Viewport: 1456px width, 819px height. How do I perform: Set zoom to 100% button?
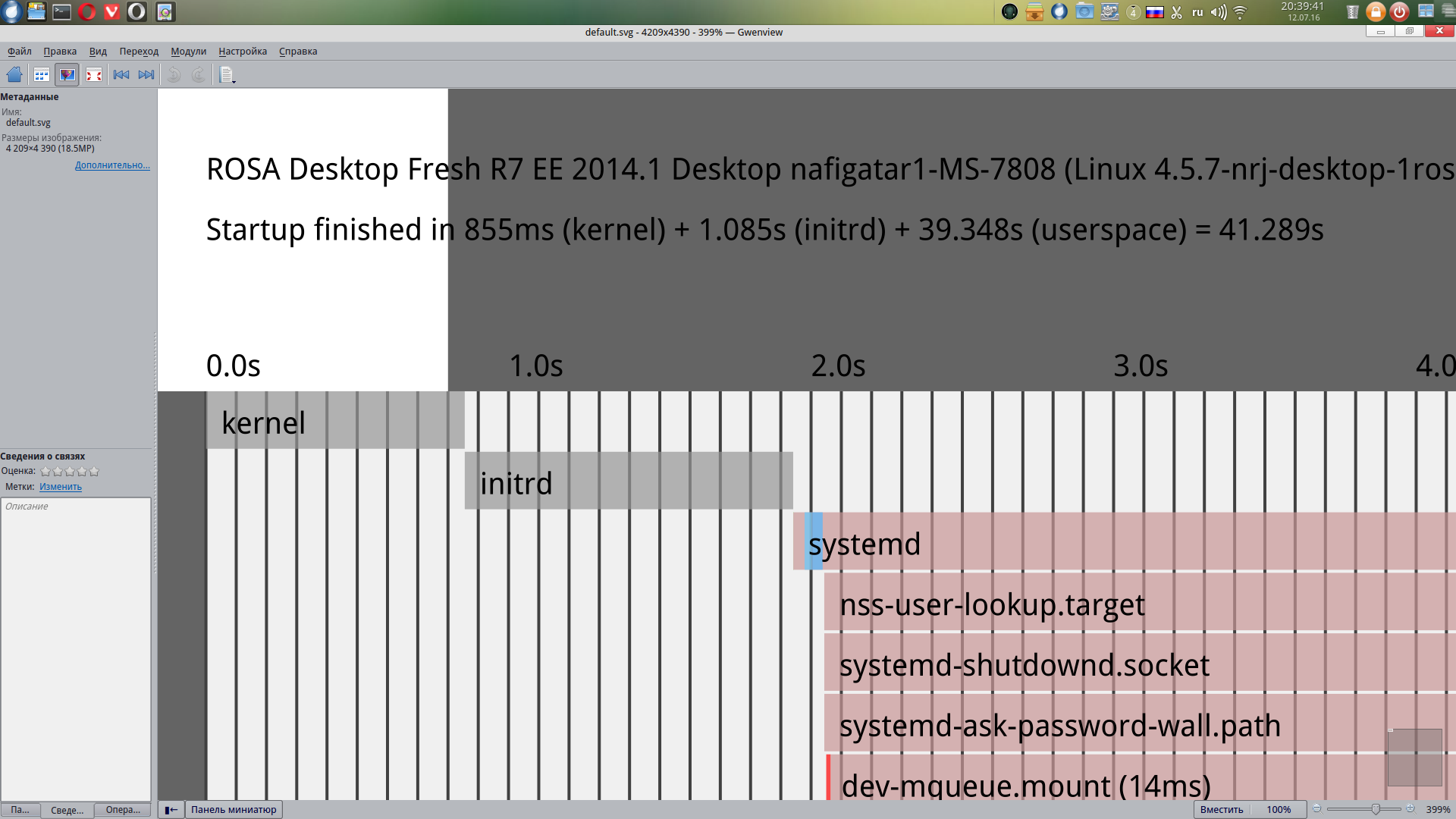coord(1279,810)
